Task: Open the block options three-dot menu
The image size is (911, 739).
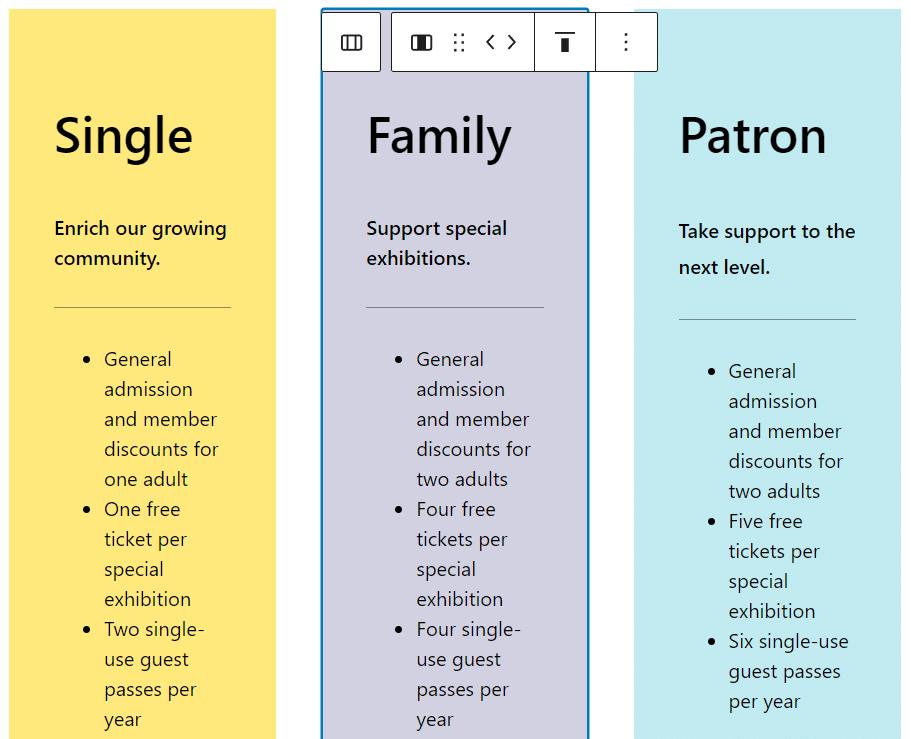Action: tap(626, 42)
